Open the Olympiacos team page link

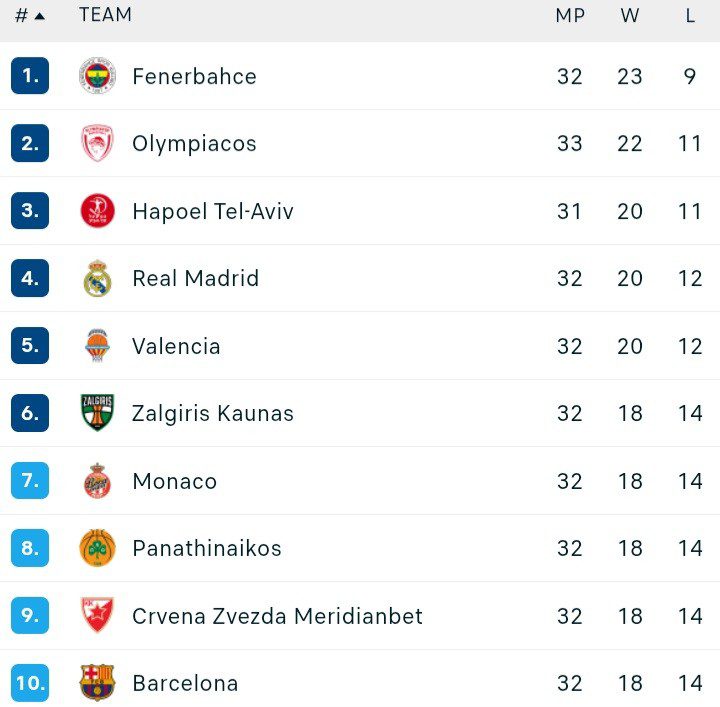(x=194, y=144)
